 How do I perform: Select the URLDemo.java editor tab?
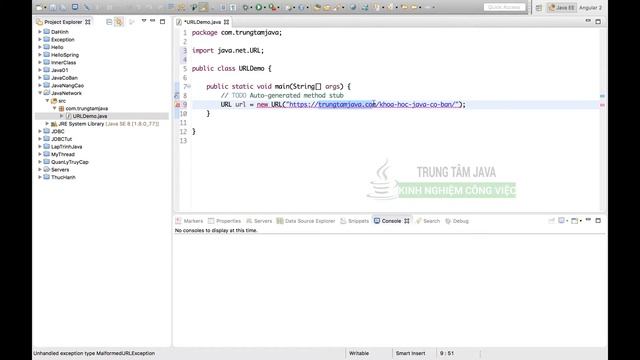(202, 22)
